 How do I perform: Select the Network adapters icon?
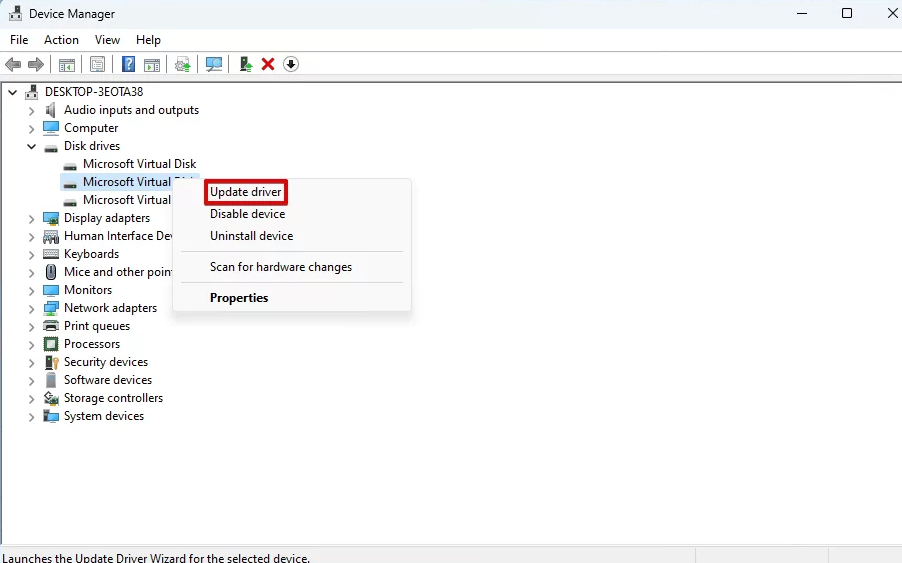tap(51, 308)
